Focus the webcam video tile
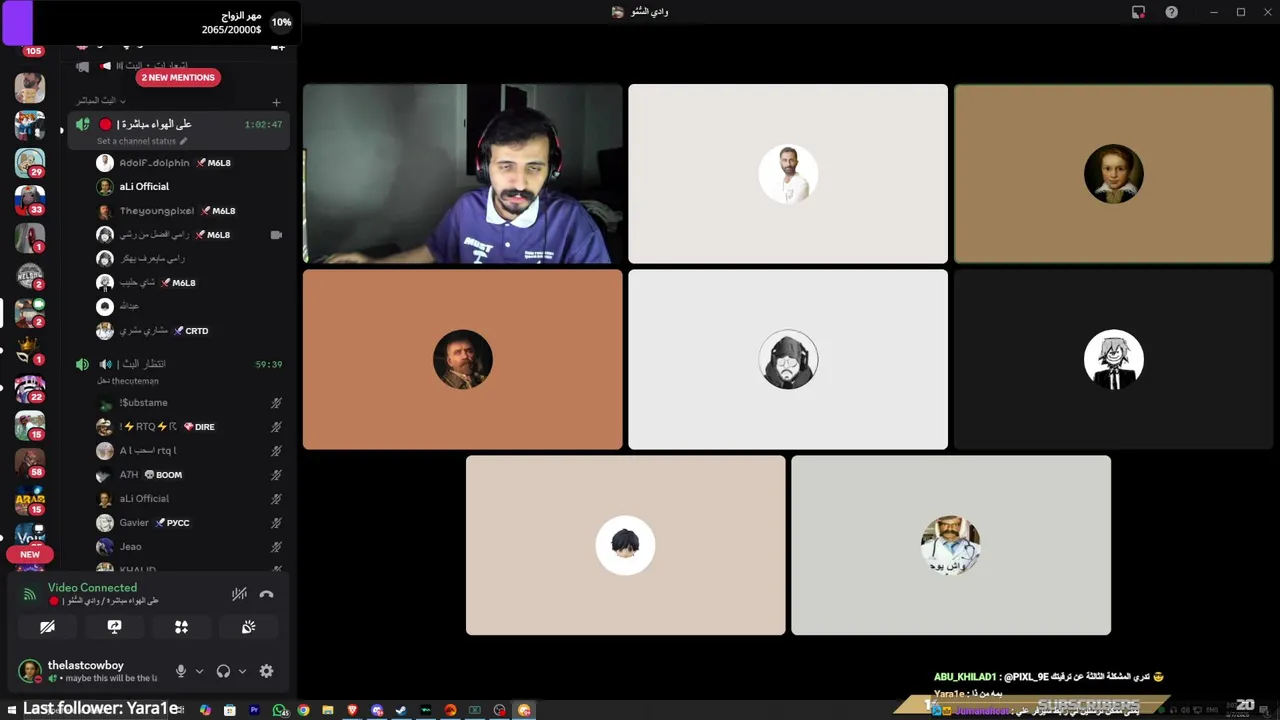The width and height of the screenshot is (1280, 720). click(463, 174)
